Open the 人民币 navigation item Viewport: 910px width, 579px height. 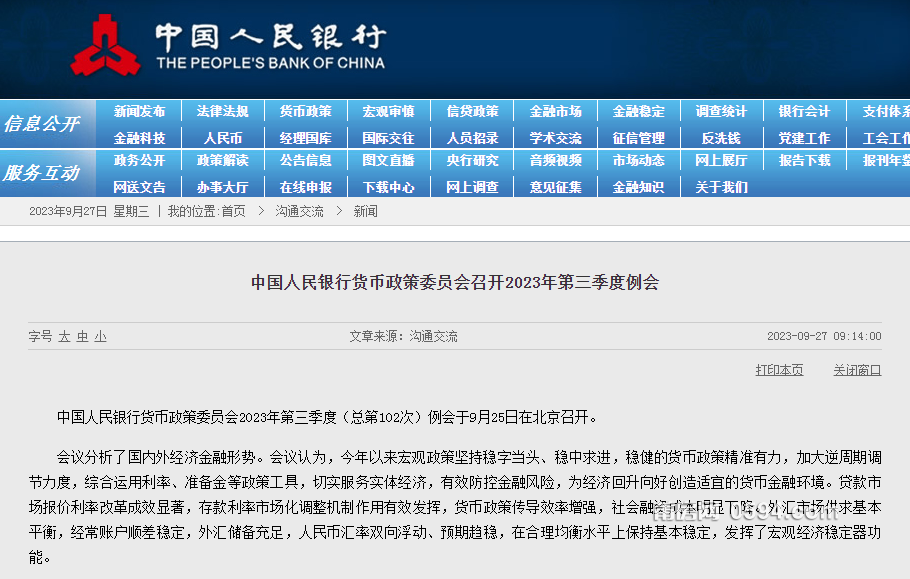tap(223, 138)
